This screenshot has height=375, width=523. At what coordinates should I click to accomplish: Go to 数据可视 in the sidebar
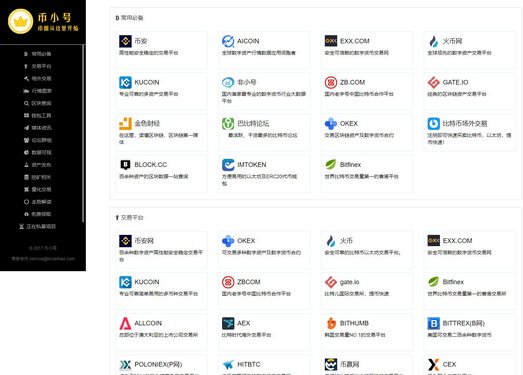pos(37,152)
